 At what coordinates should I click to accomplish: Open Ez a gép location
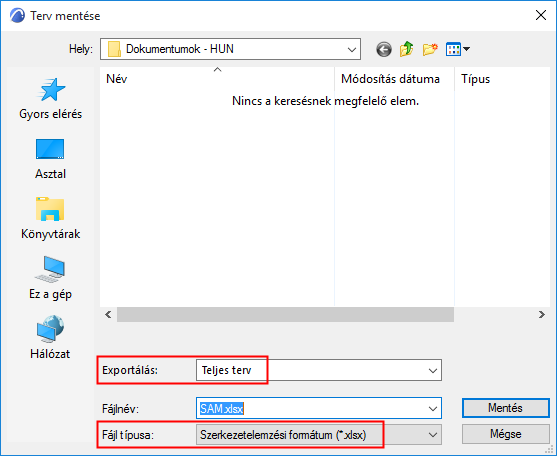(50, 278)
